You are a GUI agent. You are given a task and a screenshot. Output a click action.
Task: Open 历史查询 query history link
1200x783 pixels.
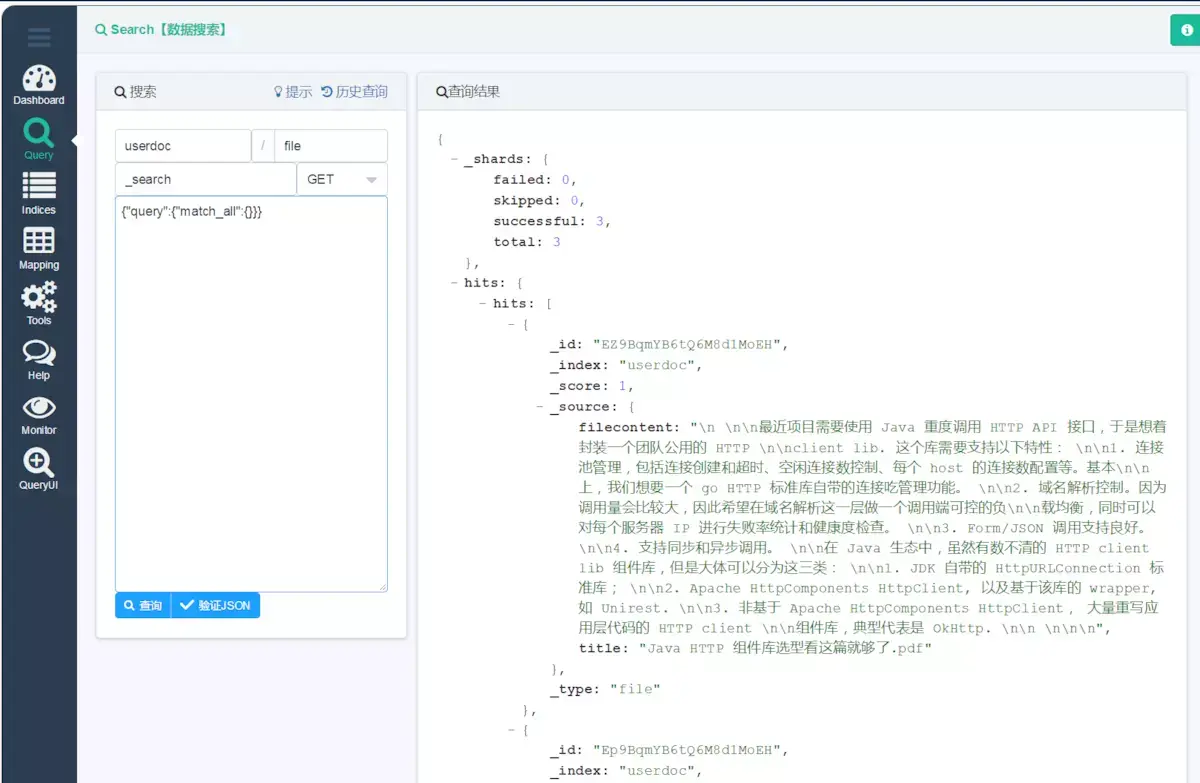[x=354, y=92]
